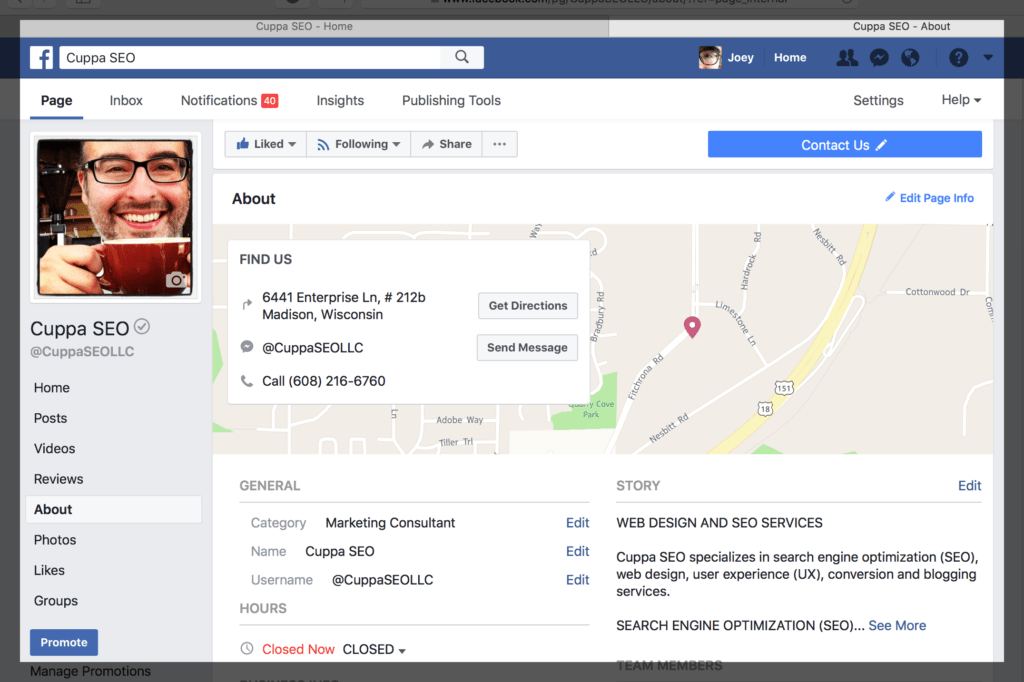
Task: Click Edit next to Category
Action: (577, 523)
